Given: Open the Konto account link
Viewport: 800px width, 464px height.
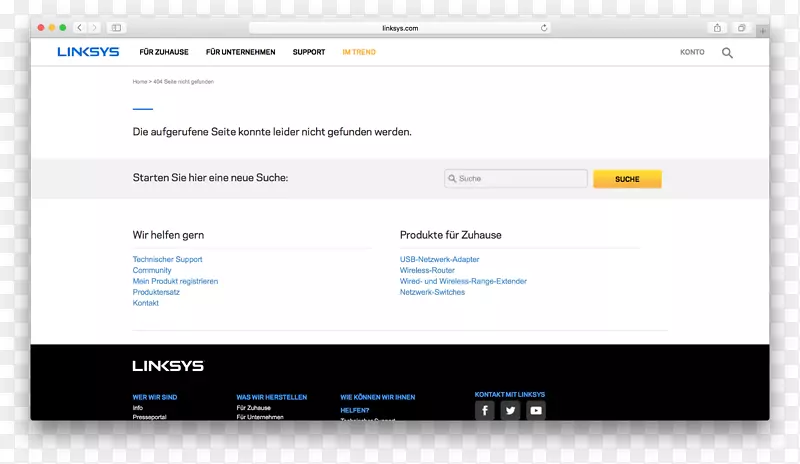Looking at the screenshot, I should point(692,52).
